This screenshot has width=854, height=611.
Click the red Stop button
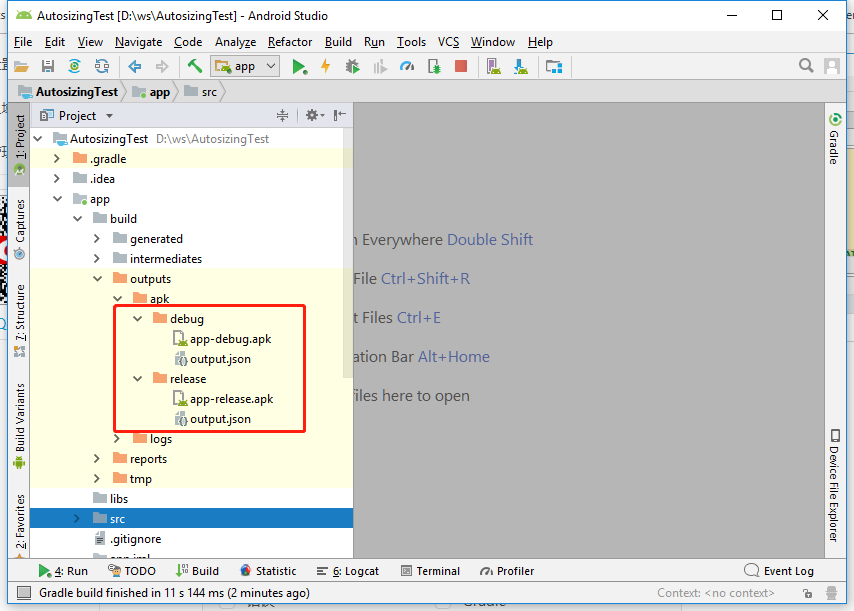tap(461, 66)
